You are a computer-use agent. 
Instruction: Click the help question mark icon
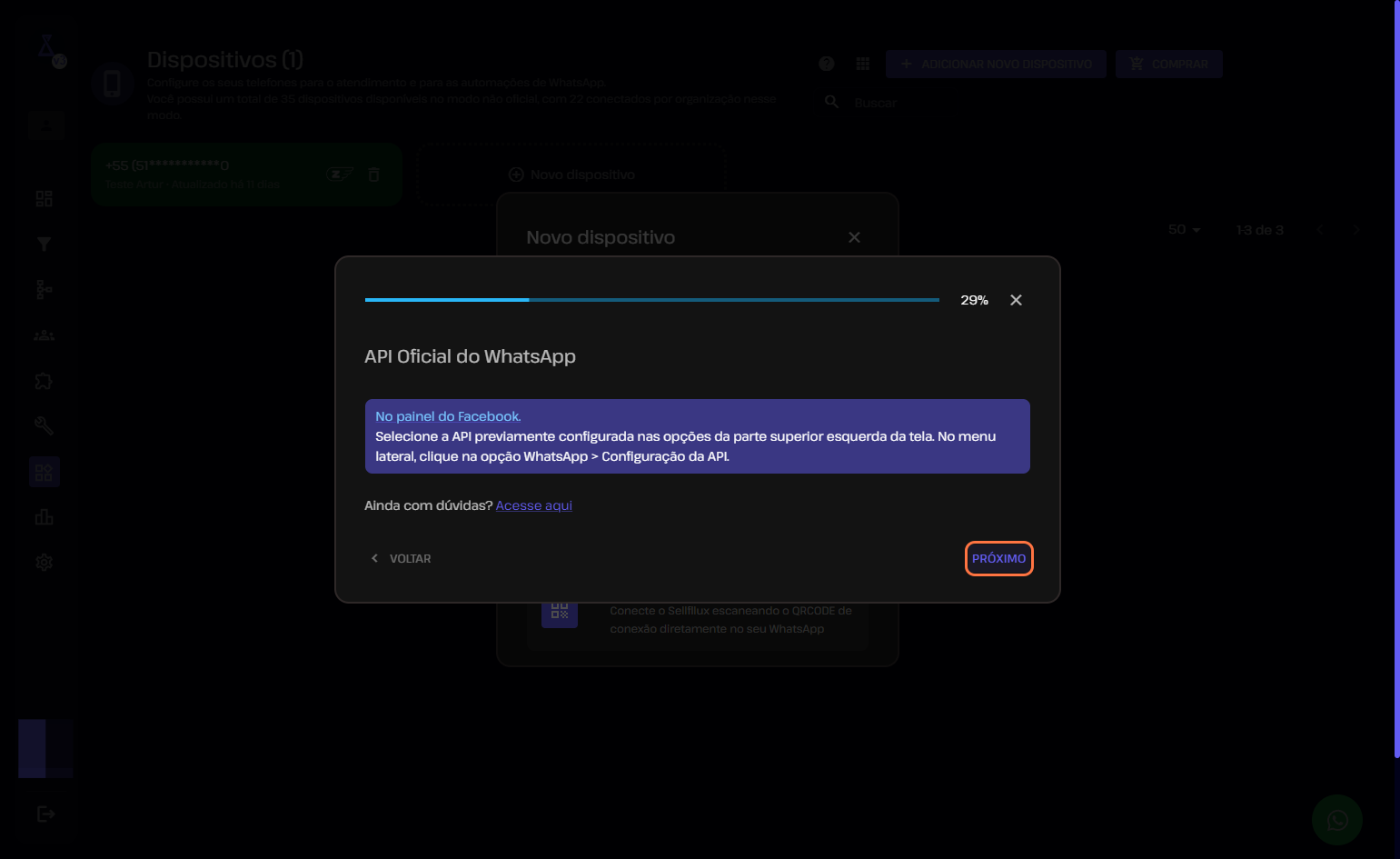pyautogui.click(x=826, y=64)
